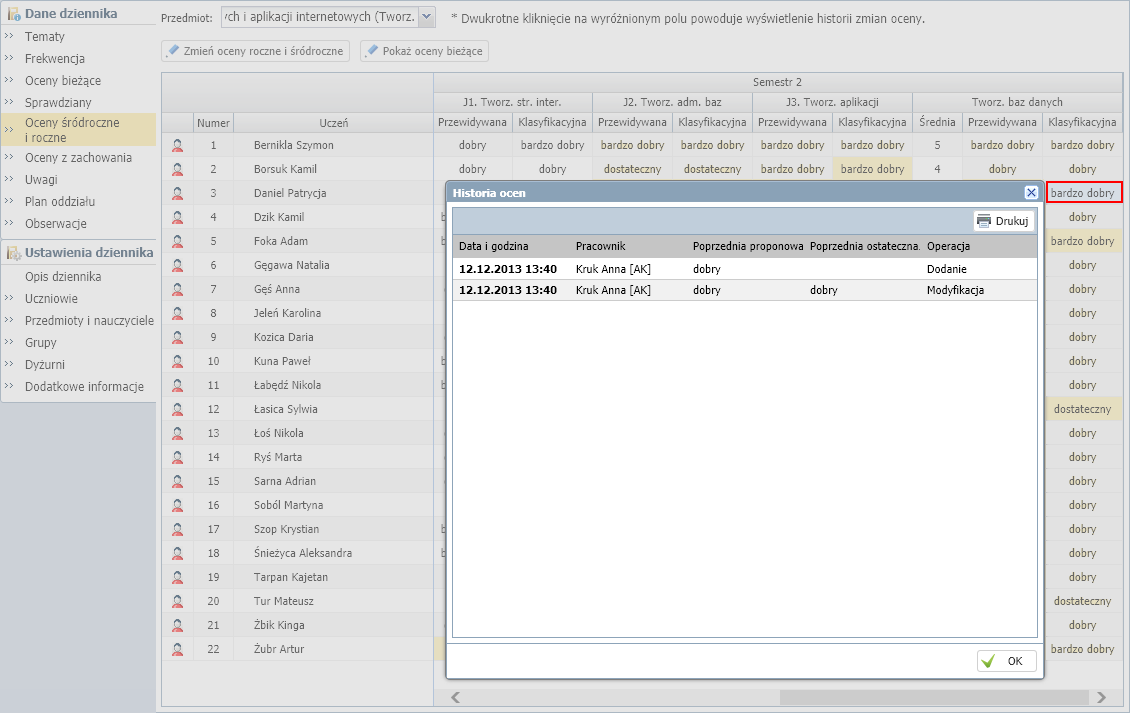
Task: Click the Numer column header
Action: click(213, 123)
